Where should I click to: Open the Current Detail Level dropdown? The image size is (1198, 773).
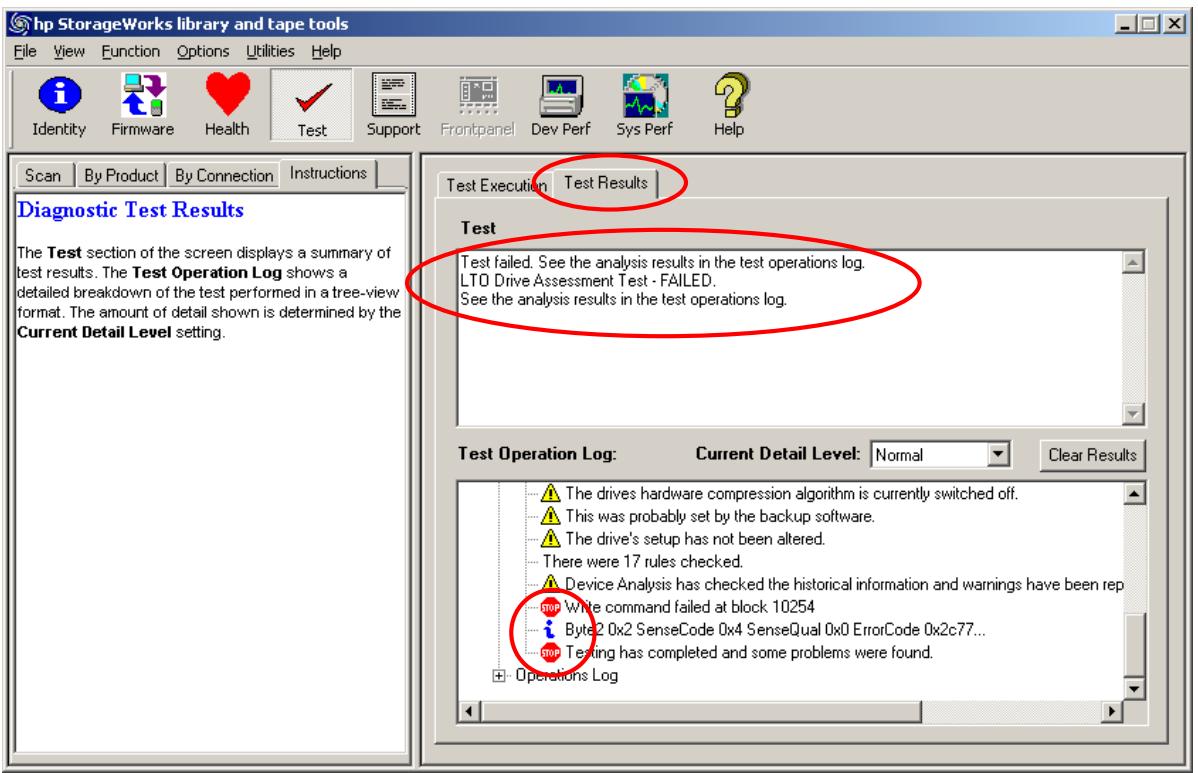click(x=997, y=454)
